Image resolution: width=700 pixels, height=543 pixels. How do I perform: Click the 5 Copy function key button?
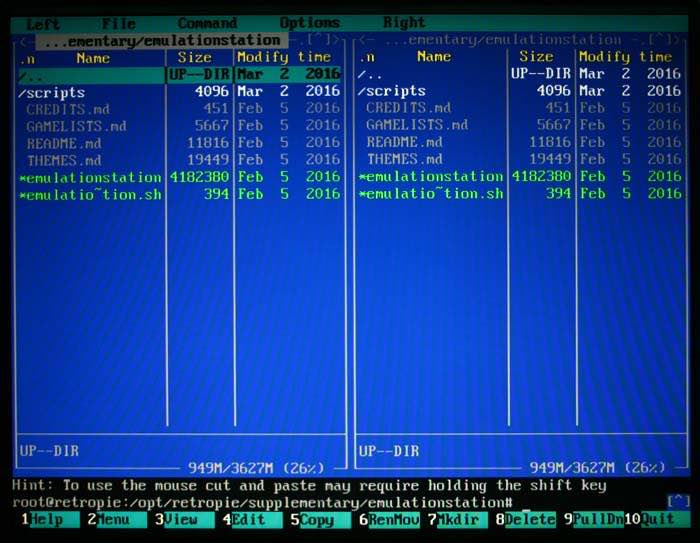321,520
